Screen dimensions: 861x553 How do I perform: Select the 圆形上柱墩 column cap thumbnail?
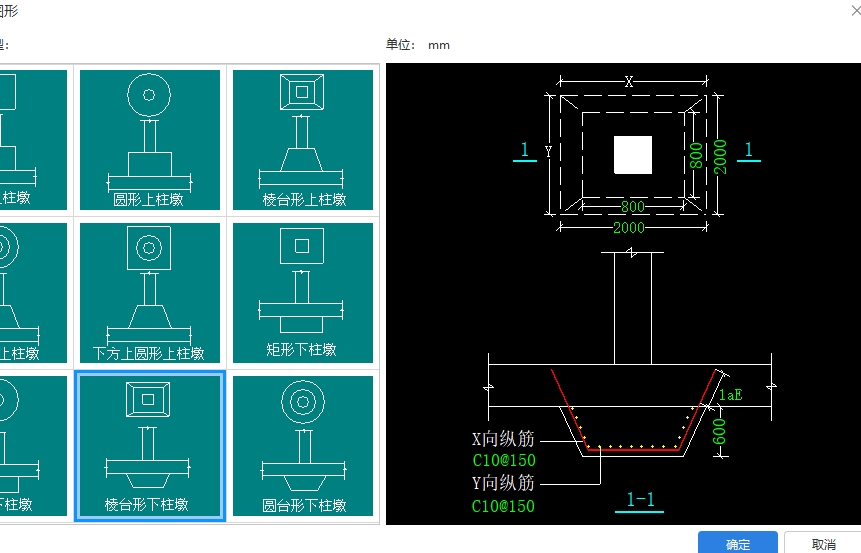point(149,139)
